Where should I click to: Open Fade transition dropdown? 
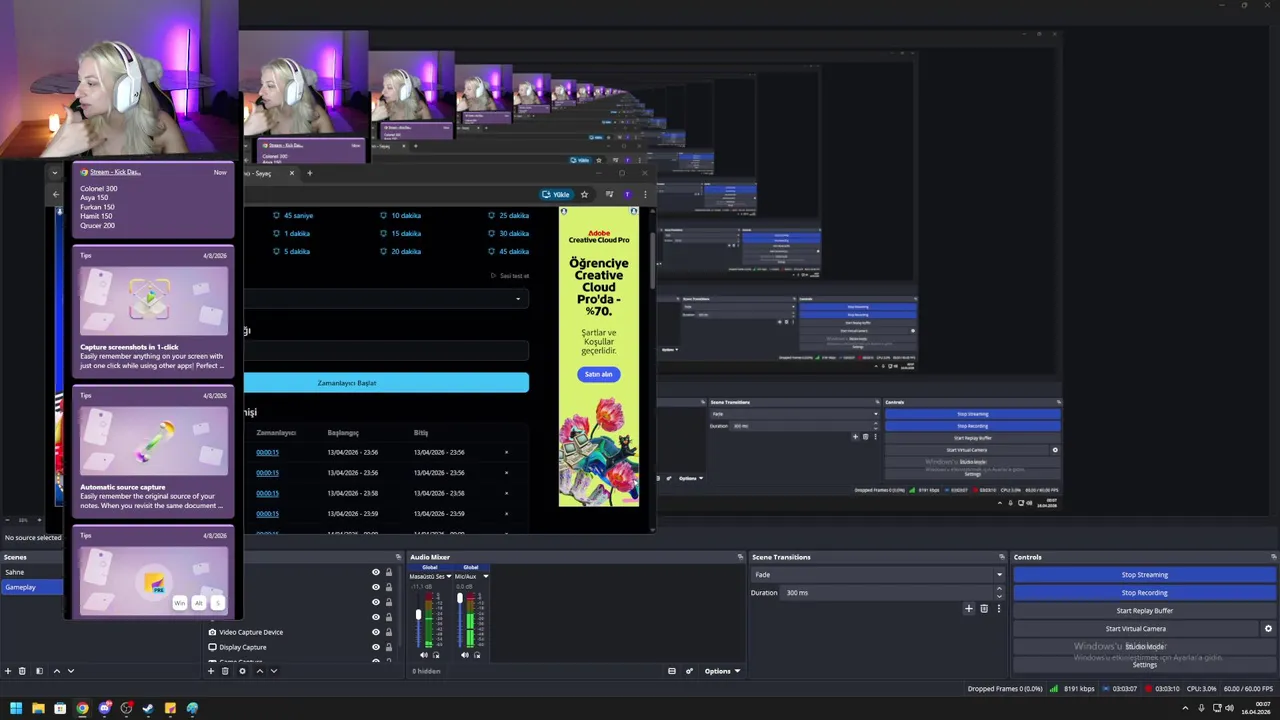(x=877, y=575)
